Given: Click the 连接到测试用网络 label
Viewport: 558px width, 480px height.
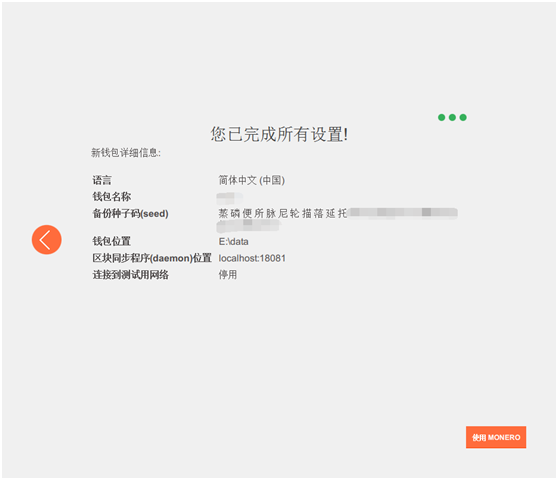Looking at the screenshot, I should point(131,274).
